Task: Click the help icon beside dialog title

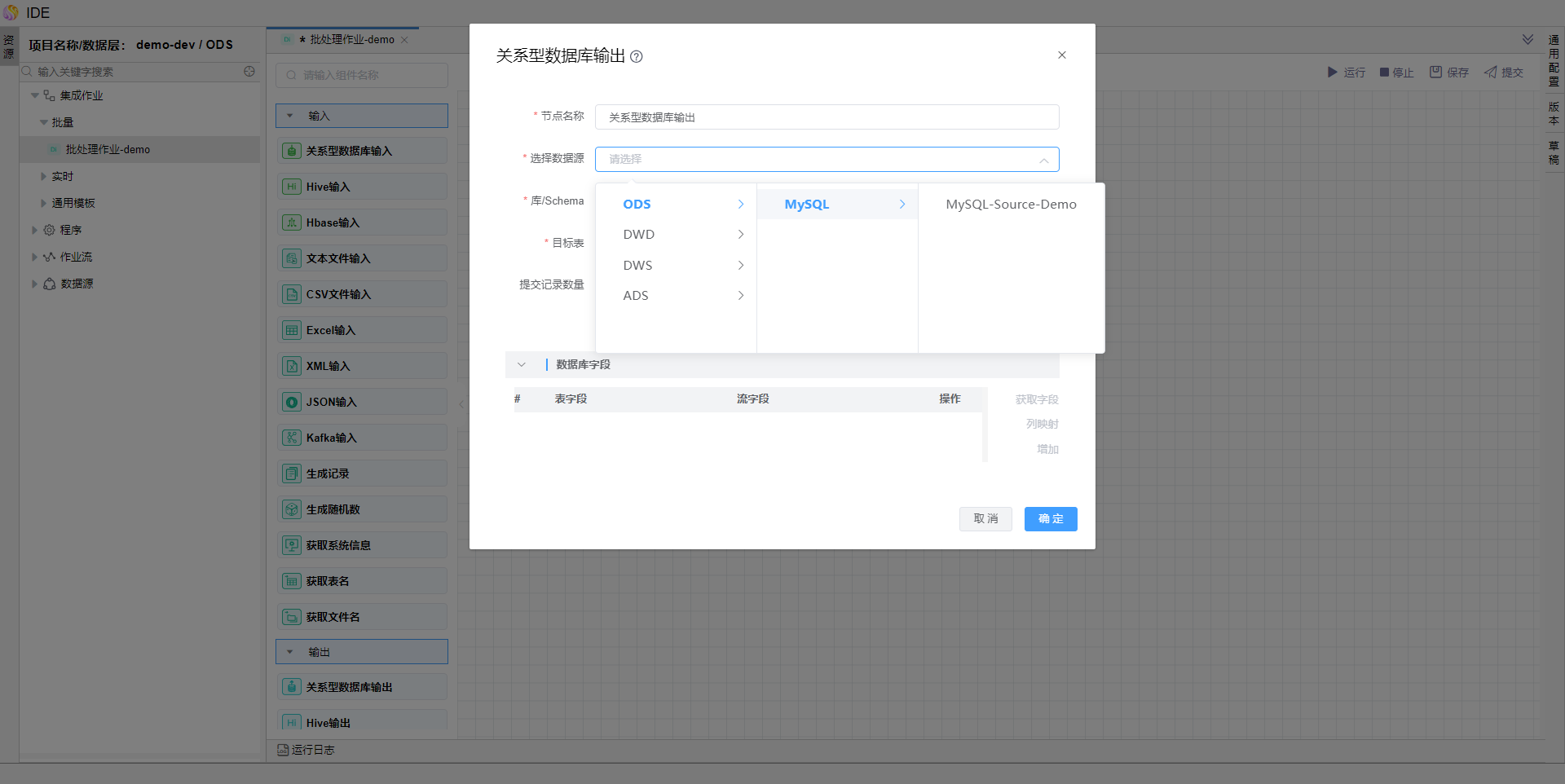Action: coord(637,57)
